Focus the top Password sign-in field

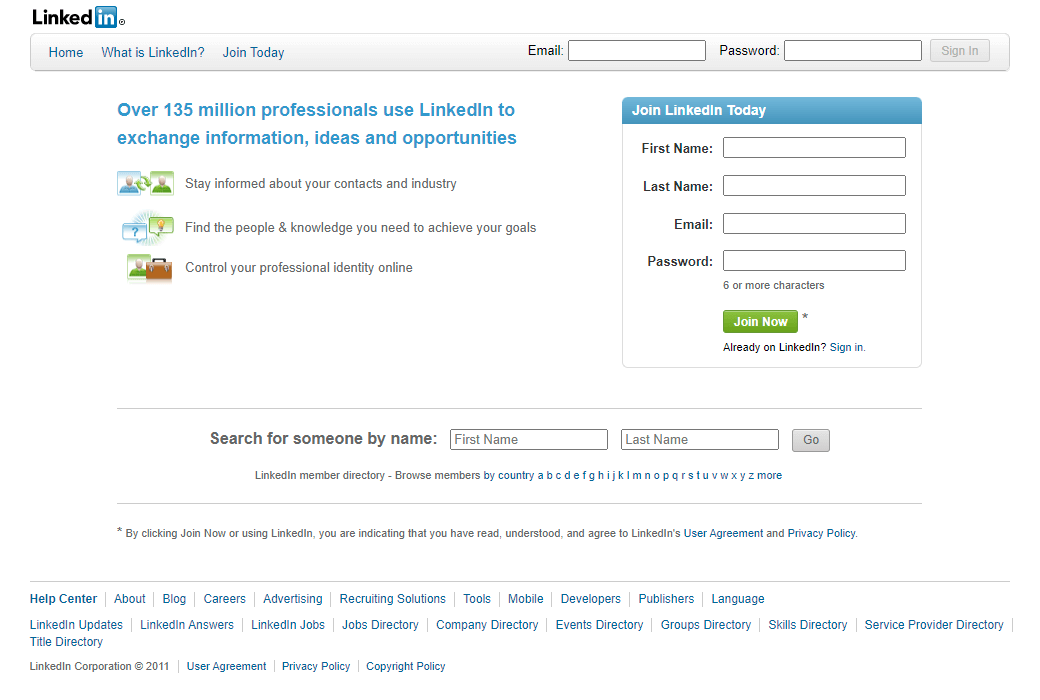852,50
